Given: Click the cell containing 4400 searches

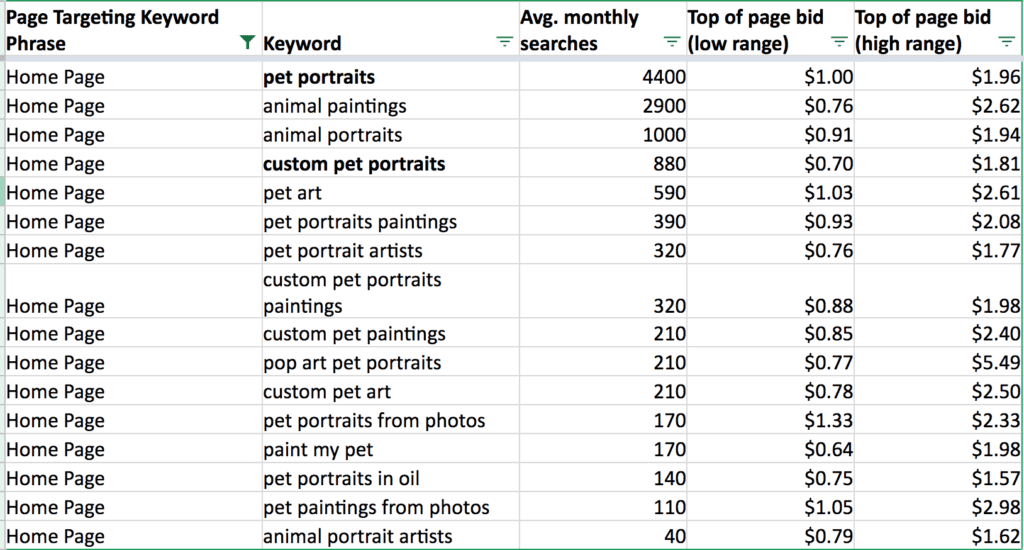Looking at the screenshot, I should pos(603,77).
